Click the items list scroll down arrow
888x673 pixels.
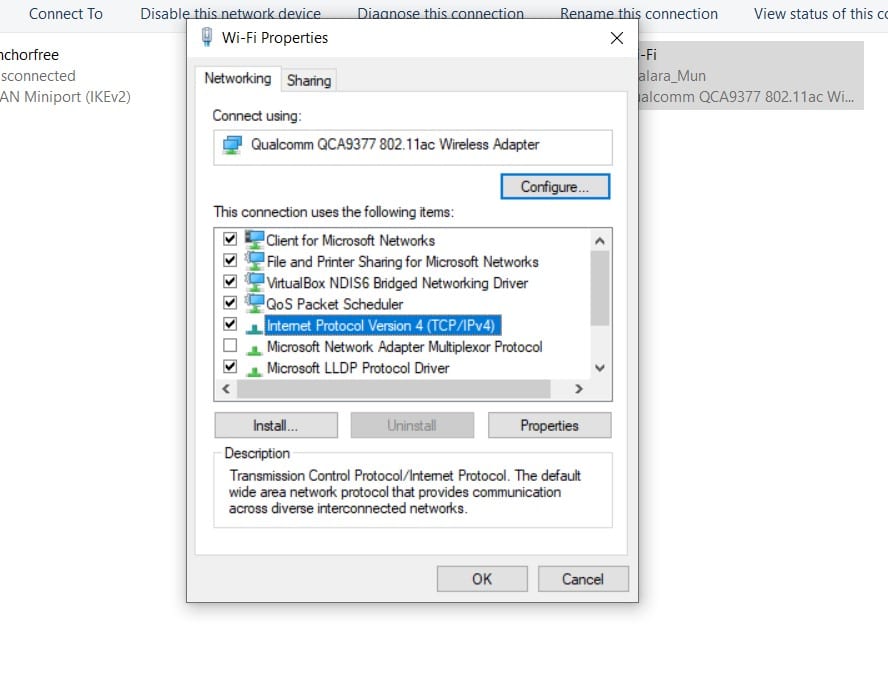pyautogui.click(x=600, y=368)
